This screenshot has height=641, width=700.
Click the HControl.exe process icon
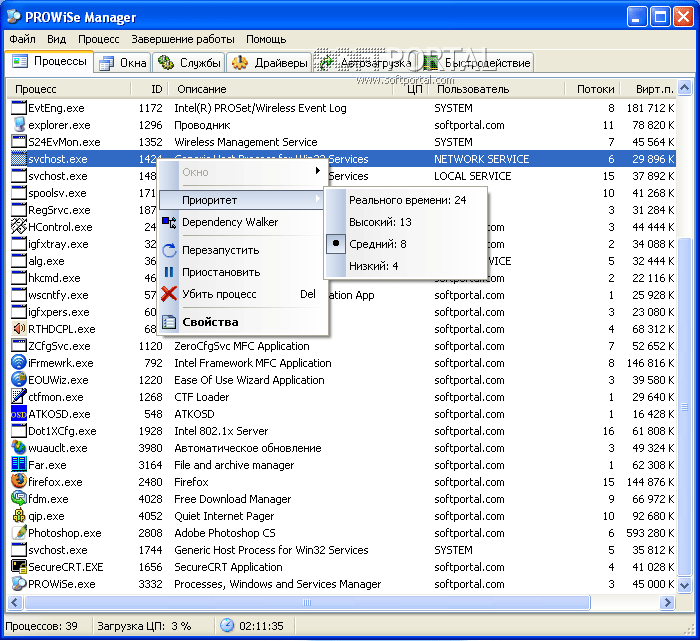[x=19, y=227]
